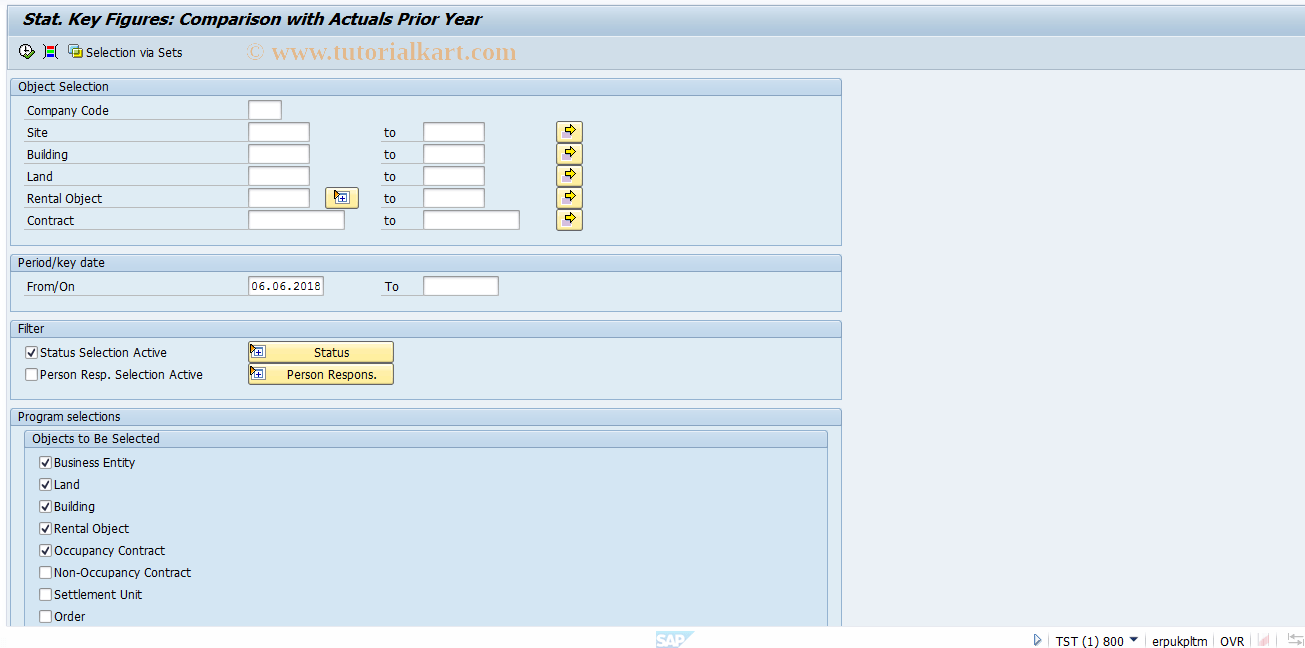Expand the status bar message list arrow
The height and width of the screenshot is (648, 1305).
coord(1037,640)
